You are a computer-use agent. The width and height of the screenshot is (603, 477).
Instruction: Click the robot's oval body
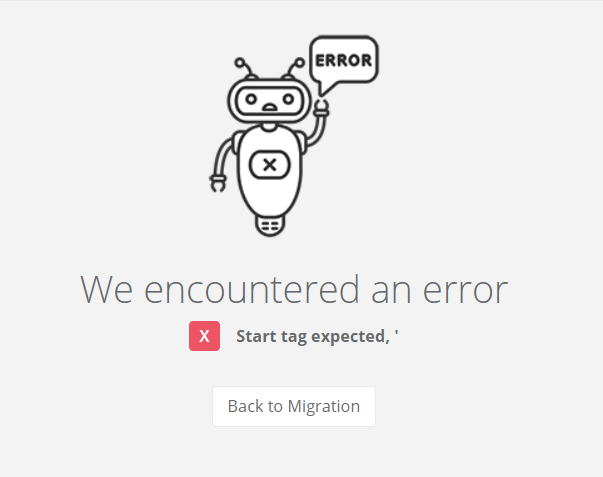[270, 171]
